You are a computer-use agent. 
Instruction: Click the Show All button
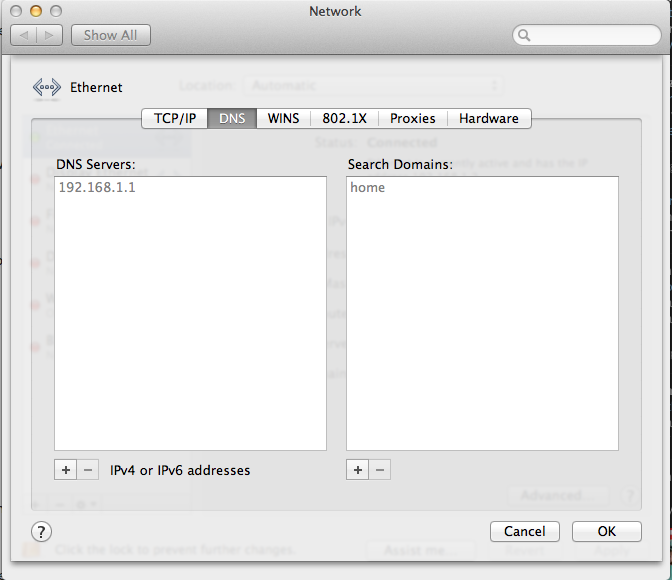tap(110, 35)
